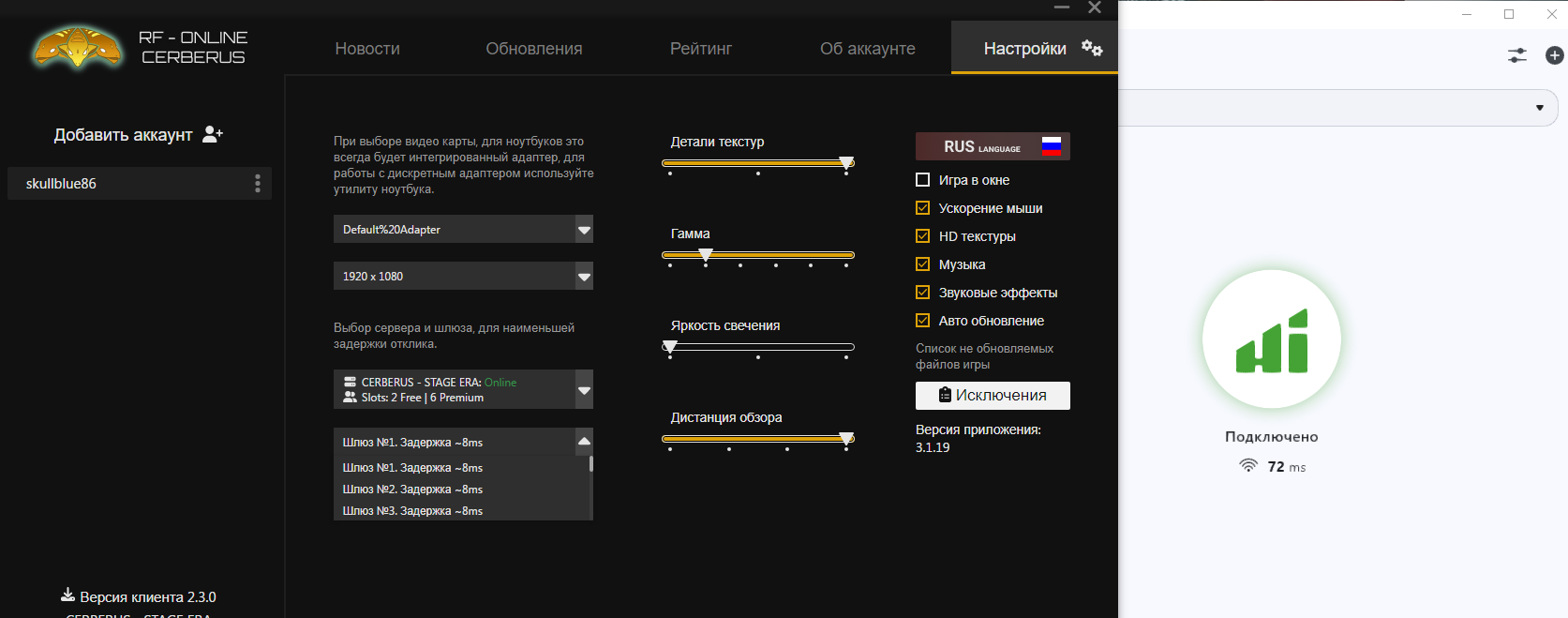
Task: Uncheck the Музыка checkbox
Action: point(923,264)
